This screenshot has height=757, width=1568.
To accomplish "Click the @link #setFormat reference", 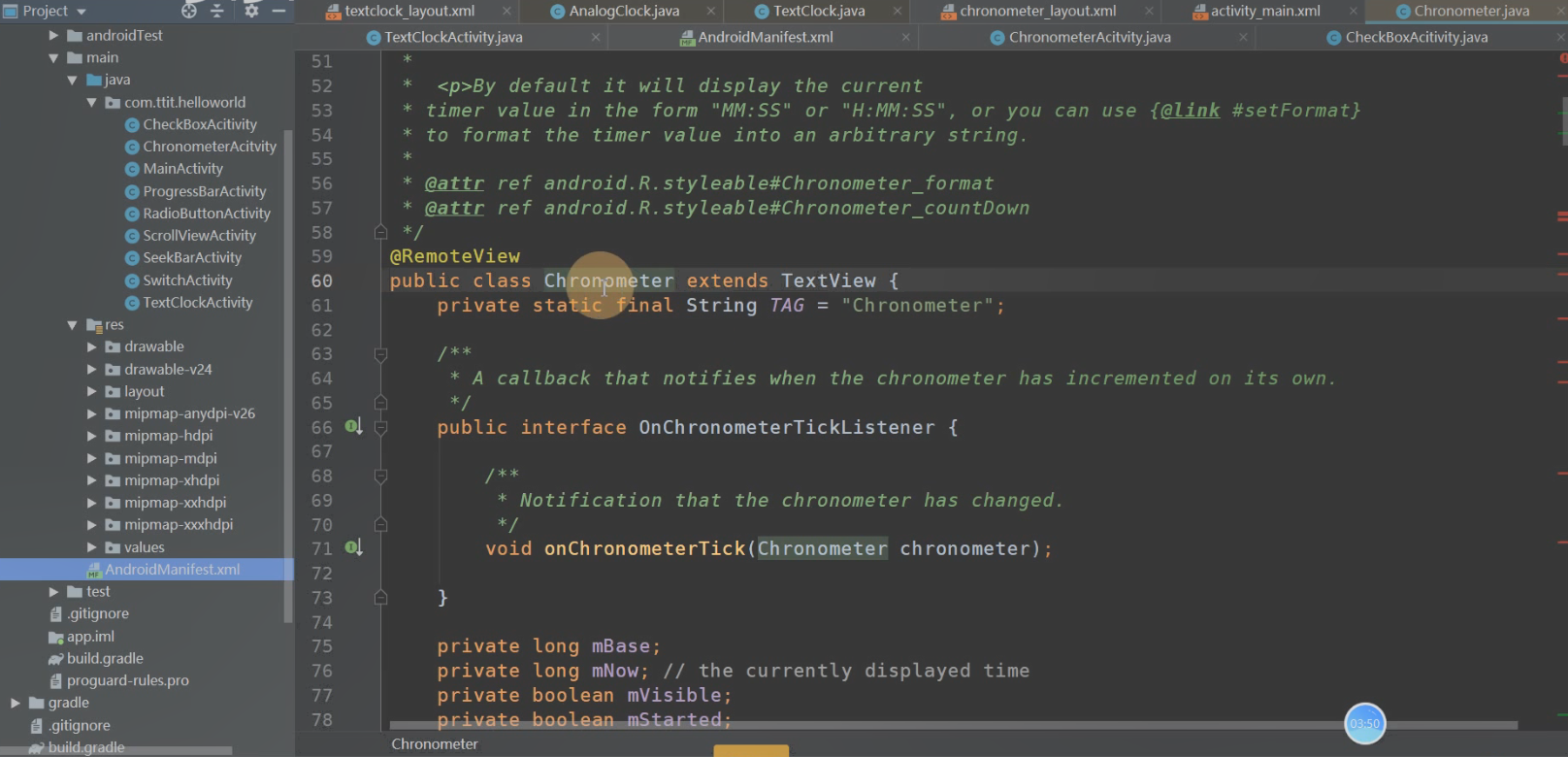I will coord(1255,111).
